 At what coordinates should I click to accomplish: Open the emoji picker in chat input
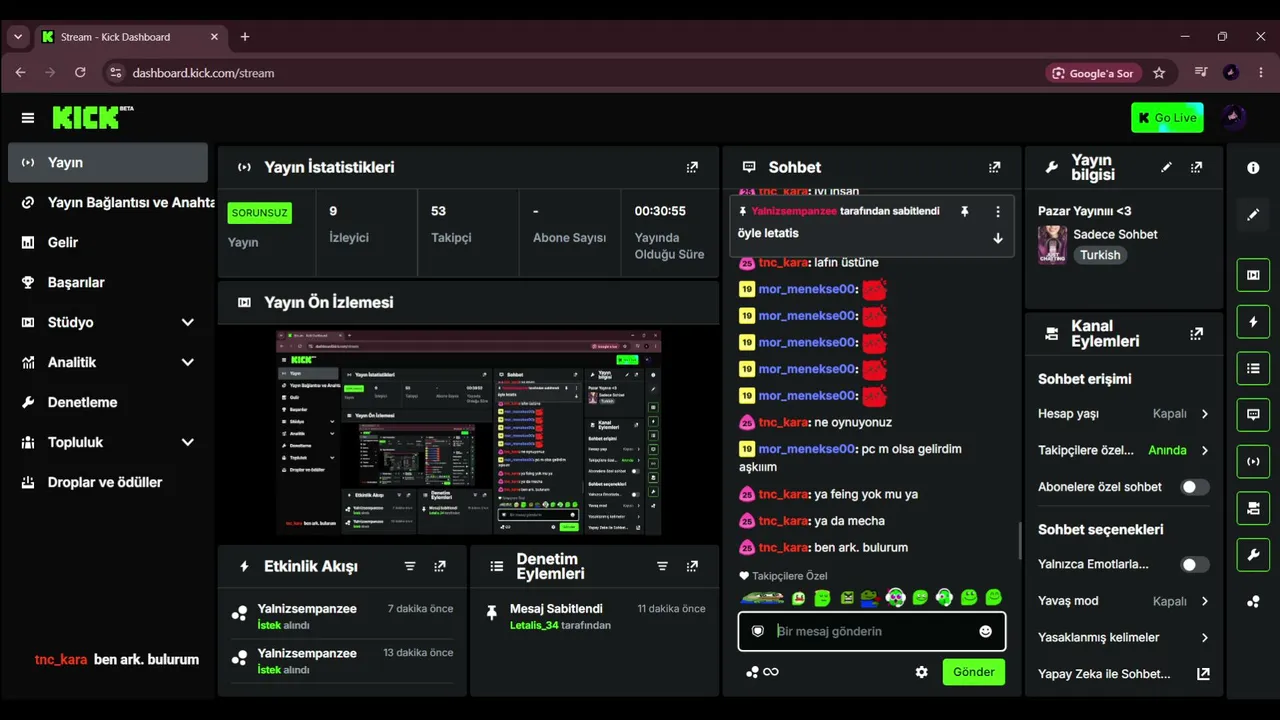click(x=985, y=631)
